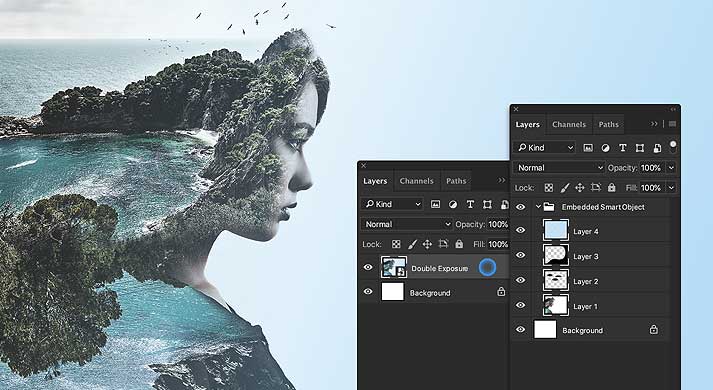Click folder icon of Embedded Smart Object group

[549, 207]
